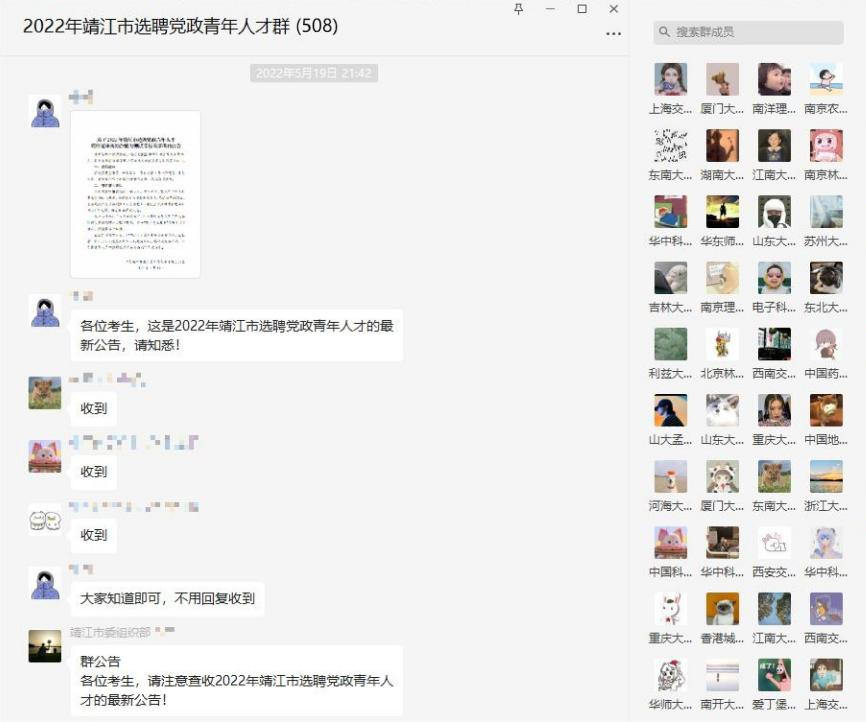Open the 利兹大 member avatar
Image resolution: width=866 pixels, height=722 pixels.
[670, 343]
